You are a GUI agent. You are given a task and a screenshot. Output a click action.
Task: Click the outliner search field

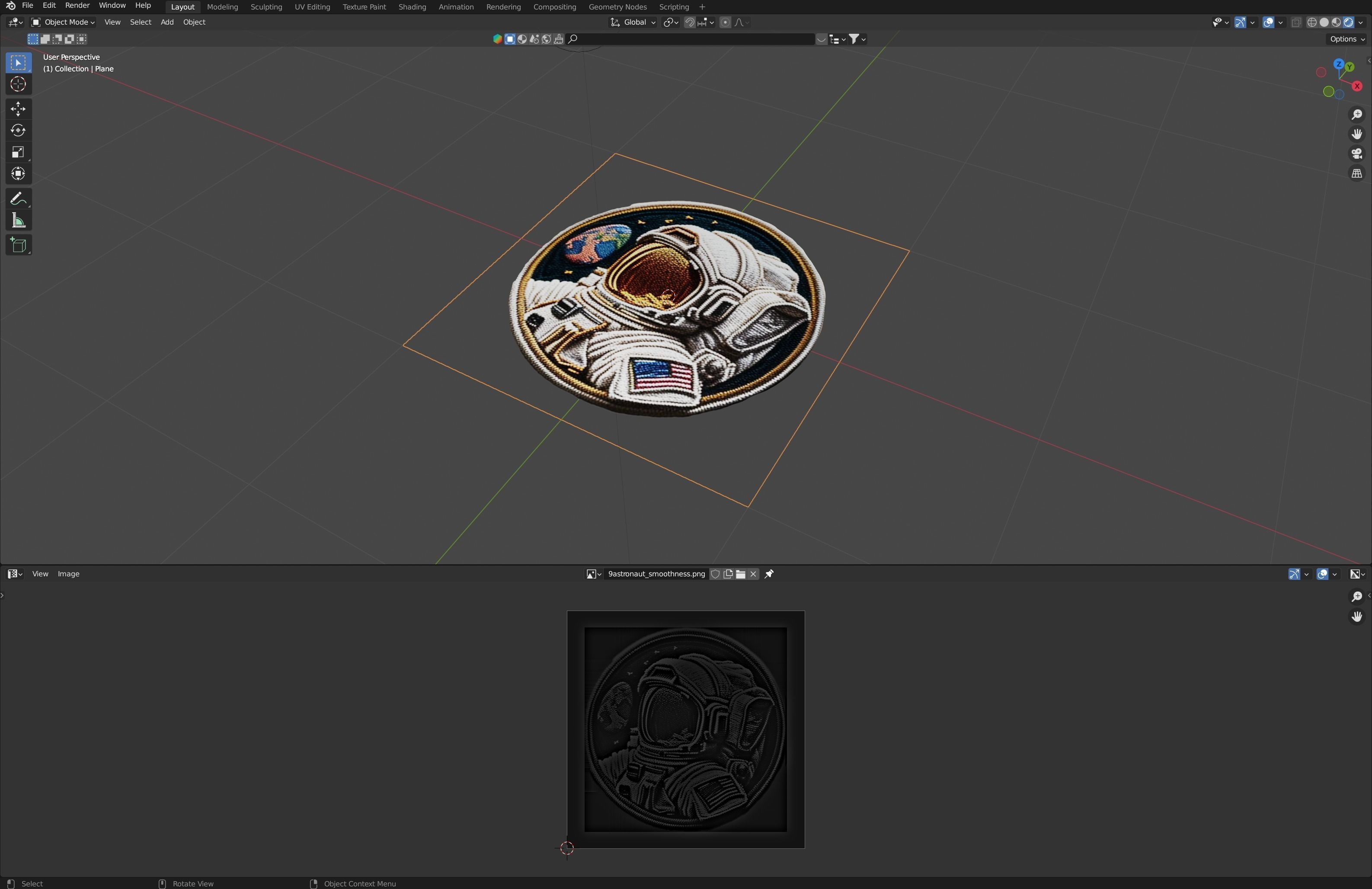(x=692, y=39)
